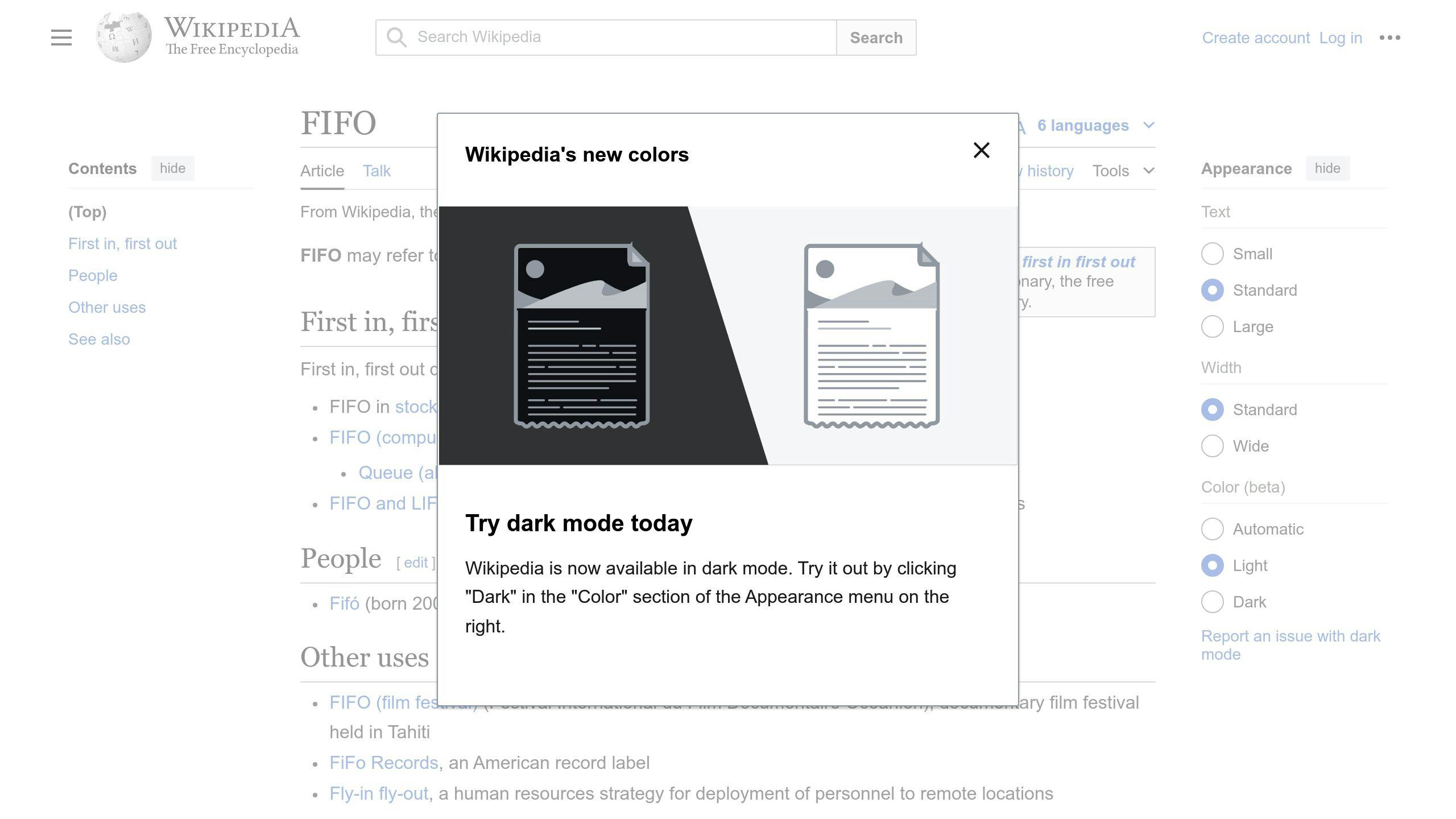Click Create account link
The height and width of the screenshot is (819, 1456).
pyautogui.click(x=1256, y=38)
